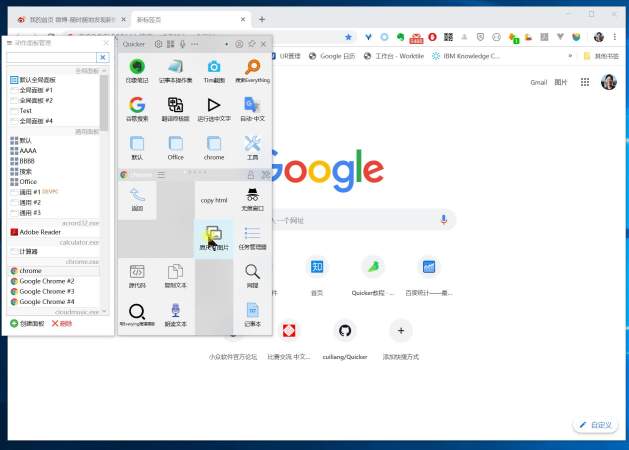This screenshot has width=629, height=450.
Task: Expand the bookmarks overflow chevron
Action: 570,56
